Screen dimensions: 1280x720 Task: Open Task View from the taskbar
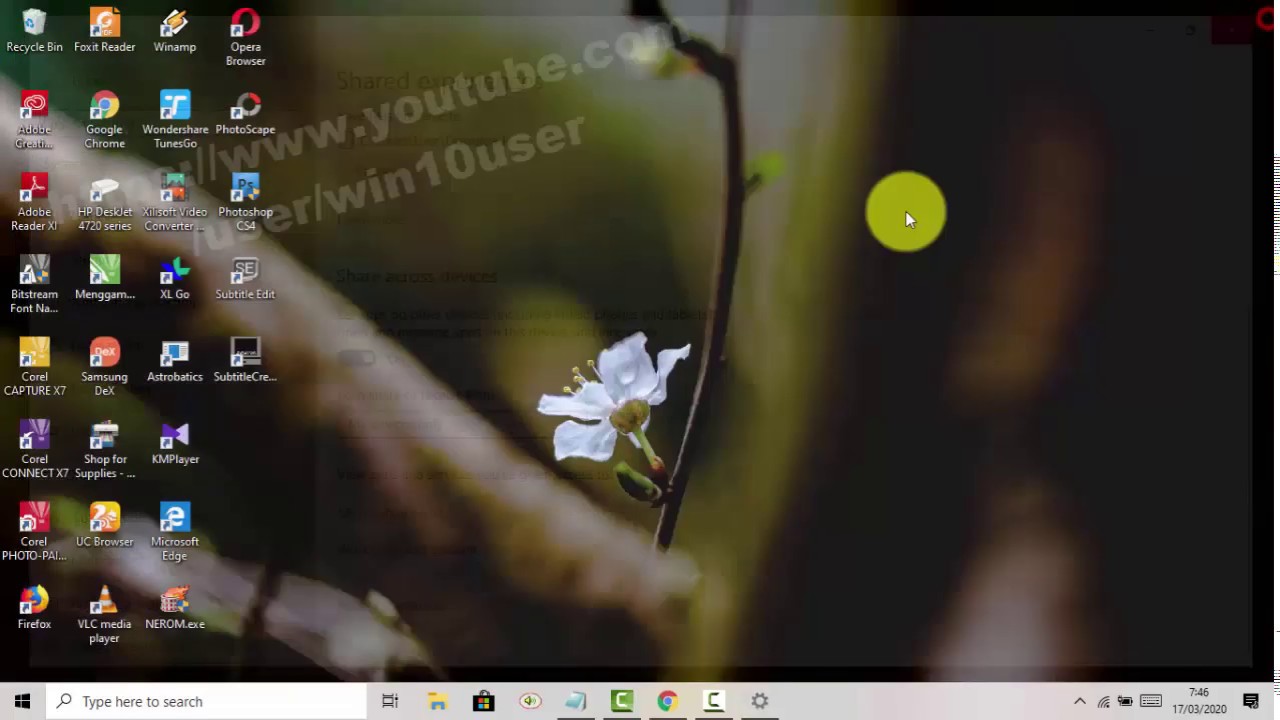click(390, 701)
